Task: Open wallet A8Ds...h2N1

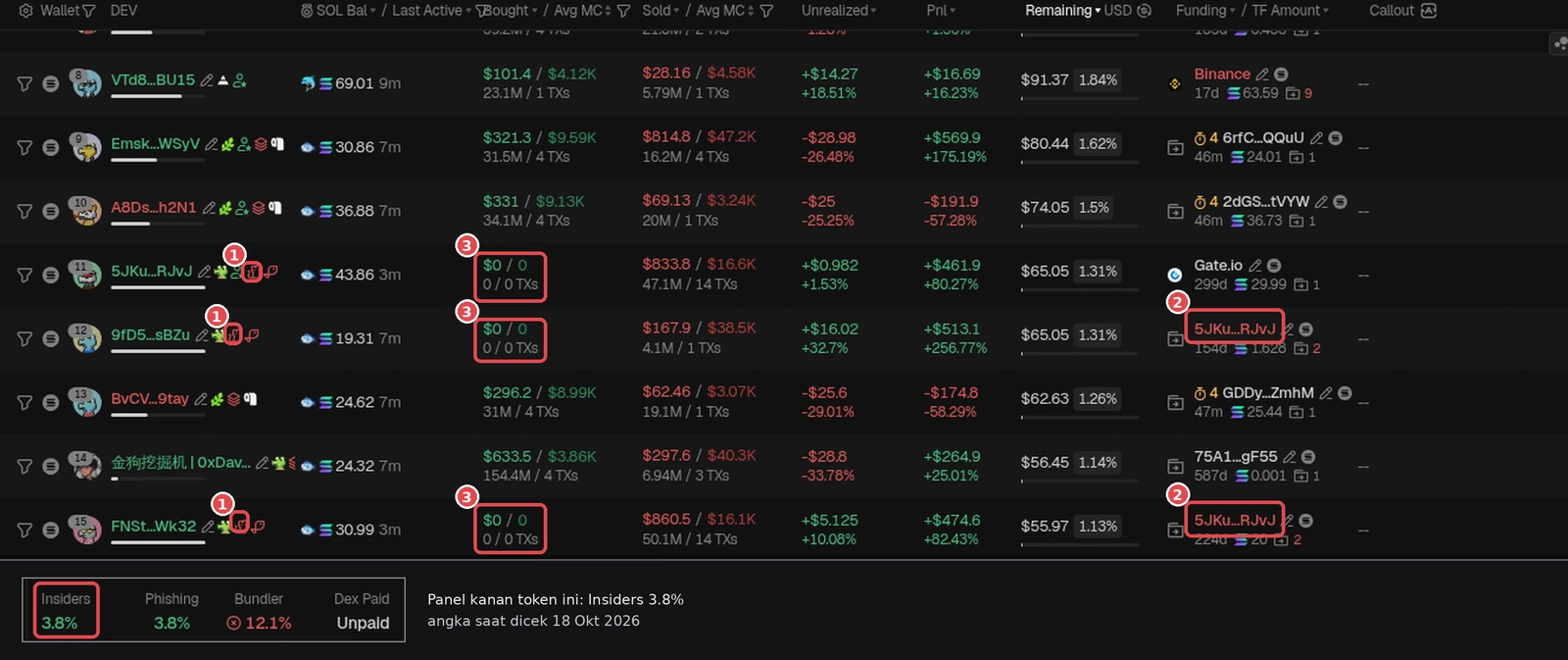Action: click(x=154, y=208)
